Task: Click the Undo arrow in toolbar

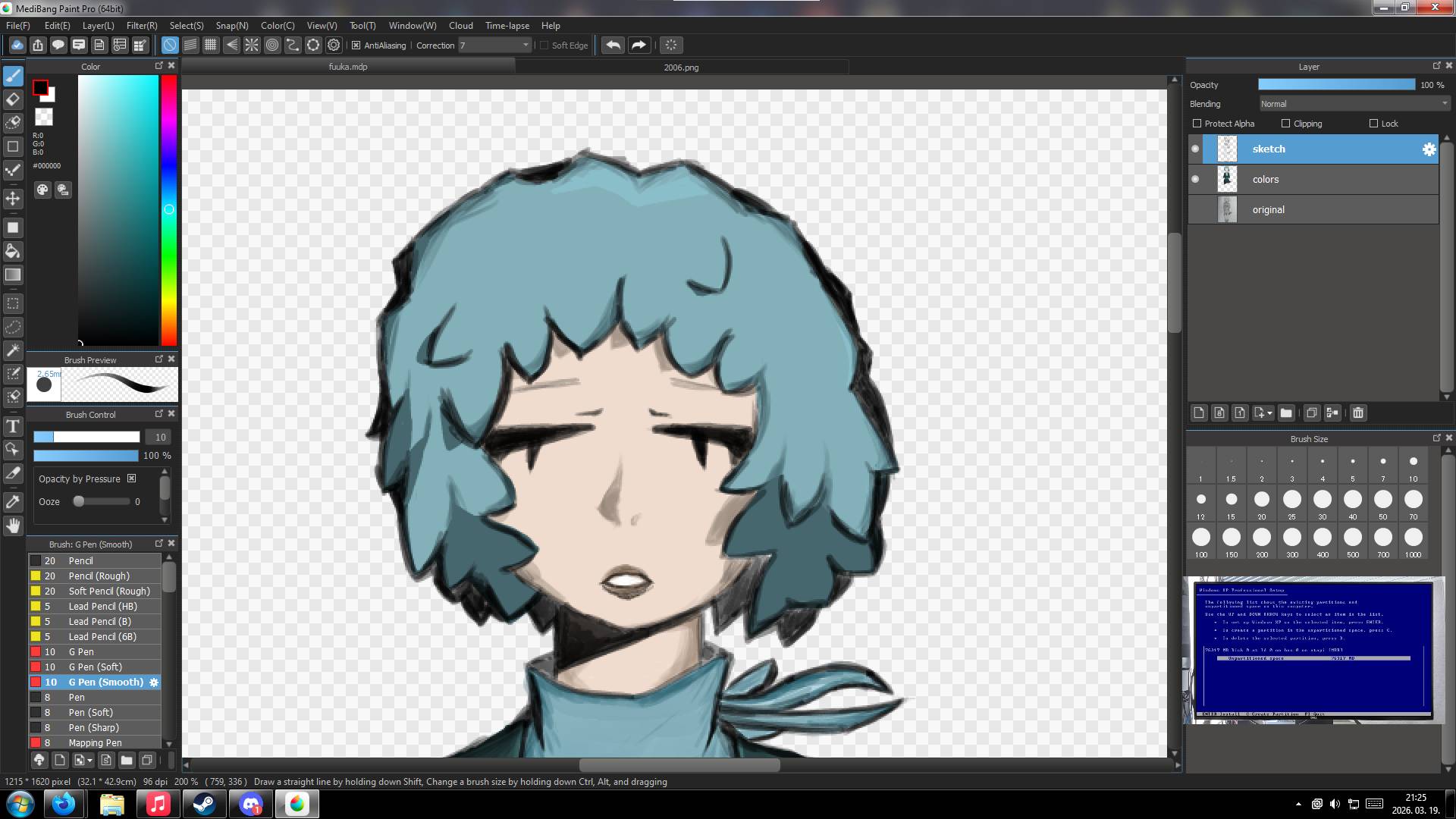Action: [613, 45]
